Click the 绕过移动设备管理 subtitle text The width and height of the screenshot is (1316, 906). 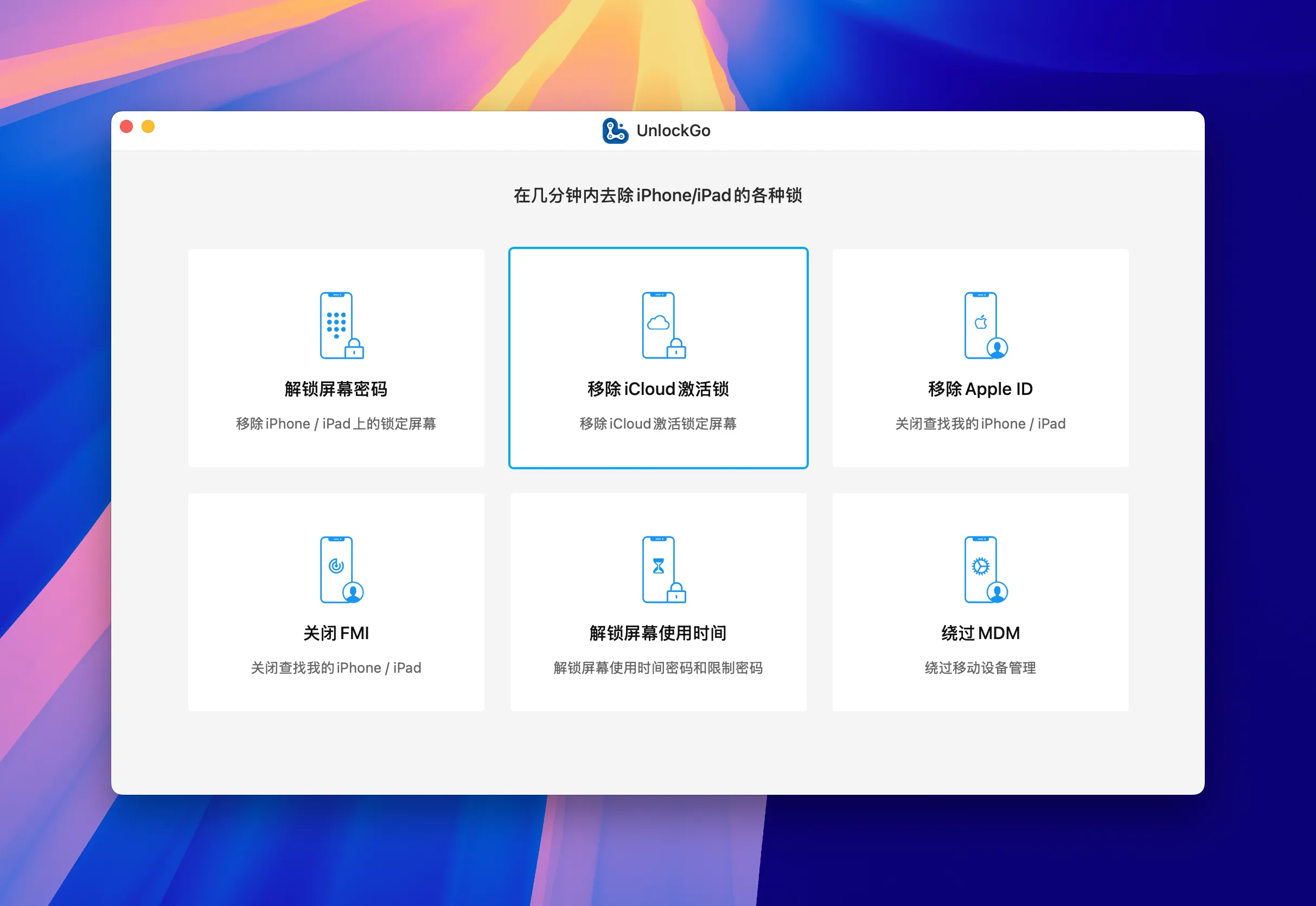click(x=980, y=668)
